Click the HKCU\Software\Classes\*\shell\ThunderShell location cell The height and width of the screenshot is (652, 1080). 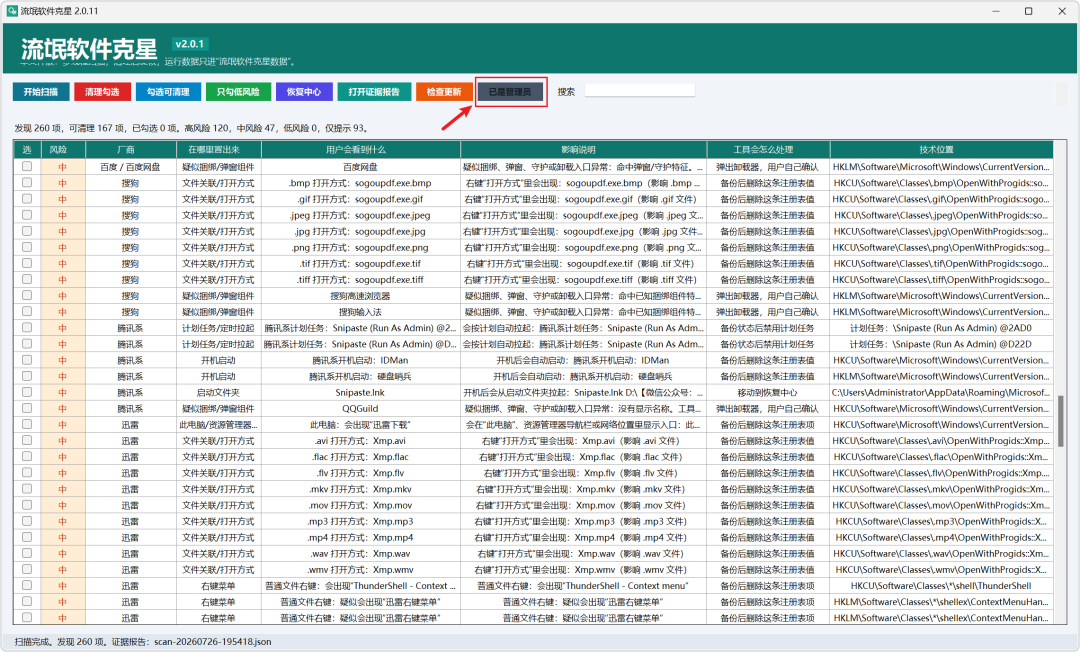pyautogui.click(x=942, y=586)
